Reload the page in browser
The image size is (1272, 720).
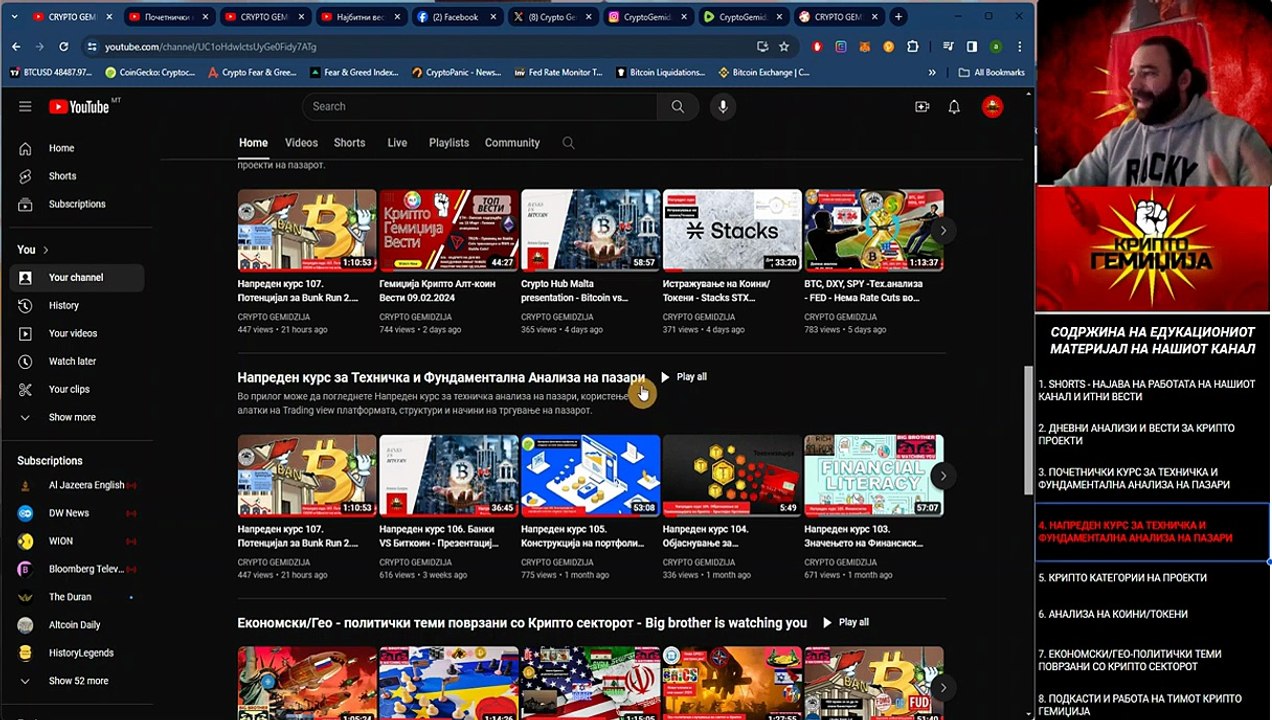coord(64,47)
